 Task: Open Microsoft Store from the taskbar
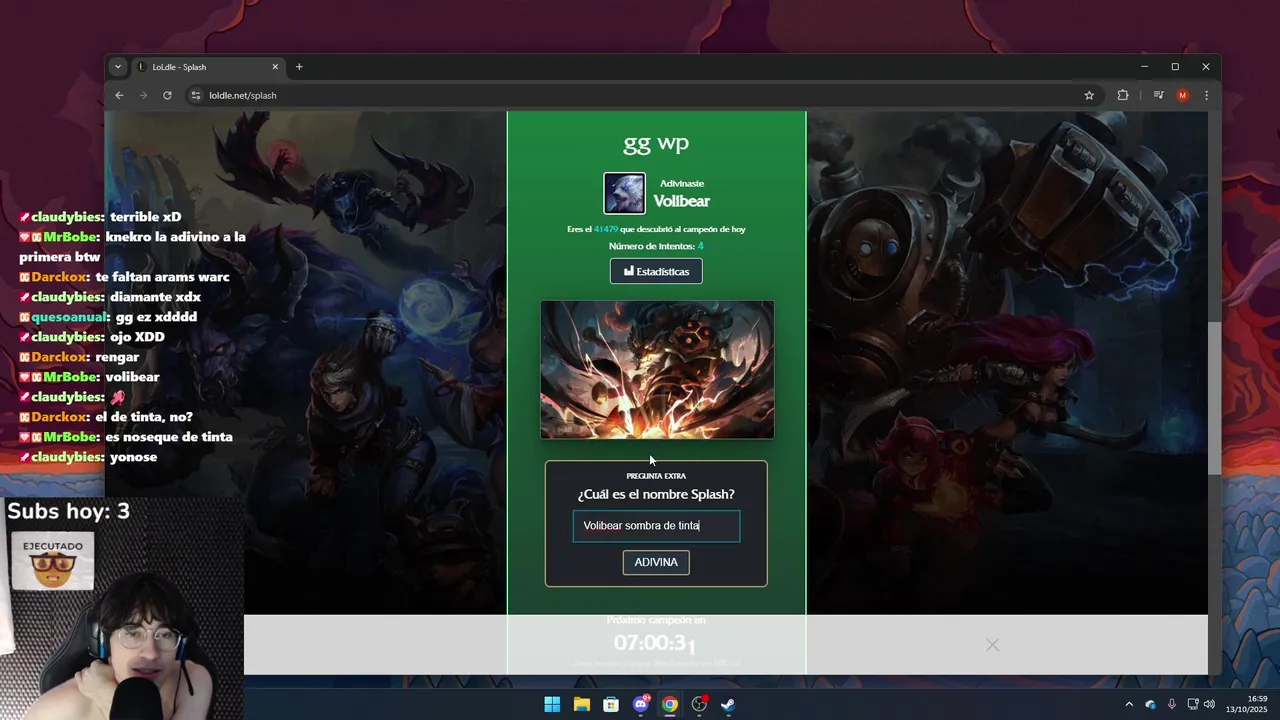tap(611, 704)
